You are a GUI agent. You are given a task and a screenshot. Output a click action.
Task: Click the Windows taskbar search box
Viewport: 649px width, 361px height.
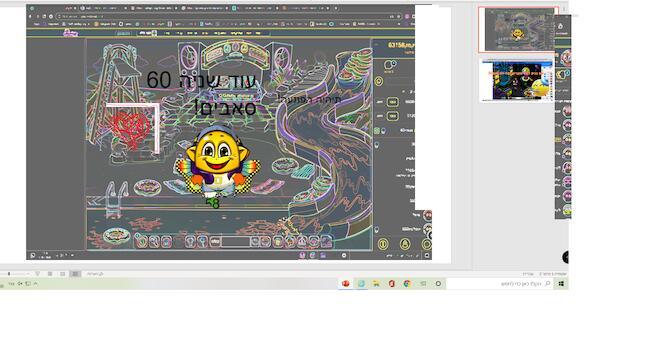(x=500, y=284)
